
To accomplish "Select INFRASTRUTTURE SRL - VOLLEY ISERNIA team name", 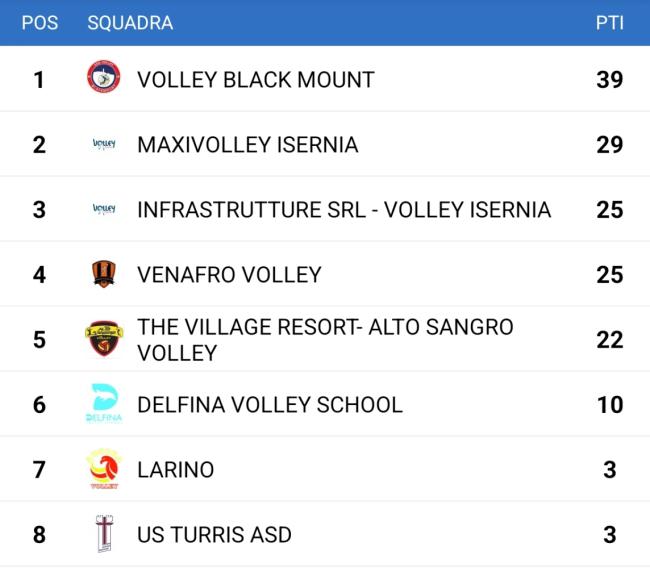I will tap(343, 209).
